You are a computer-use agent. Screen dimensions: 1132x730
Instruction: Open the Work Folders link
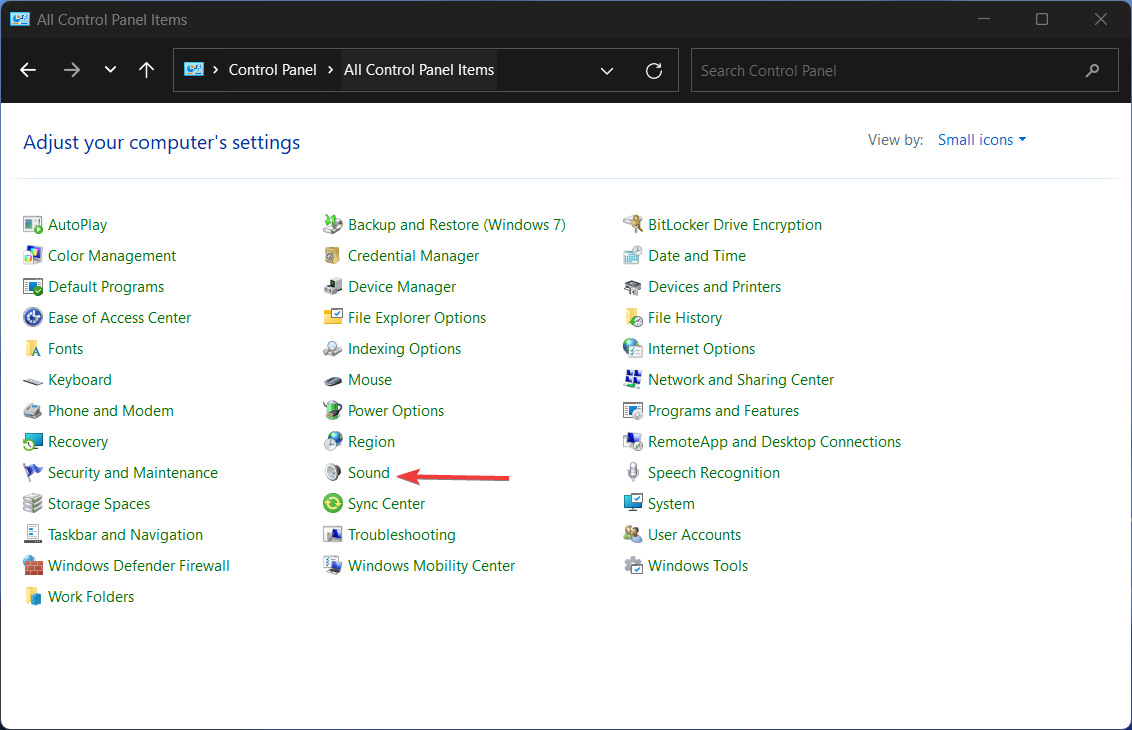point(91,597)
